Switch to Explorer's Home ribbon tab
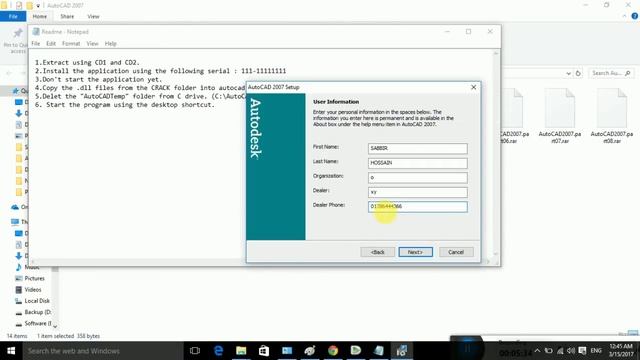 pos(40,16)
